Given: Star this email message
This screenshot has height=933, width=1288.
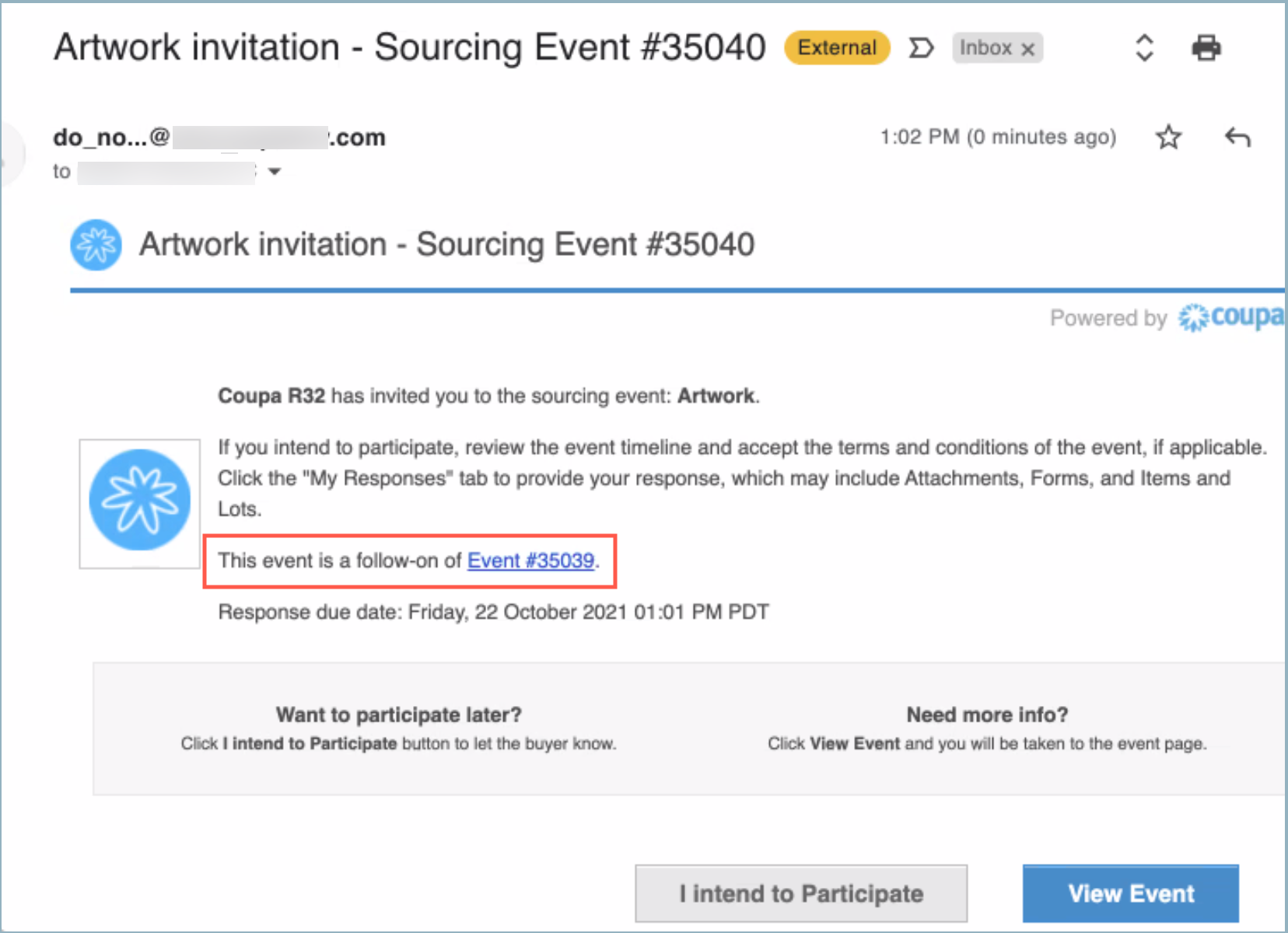Looking at the screenshot, I should click(1168, 137).
